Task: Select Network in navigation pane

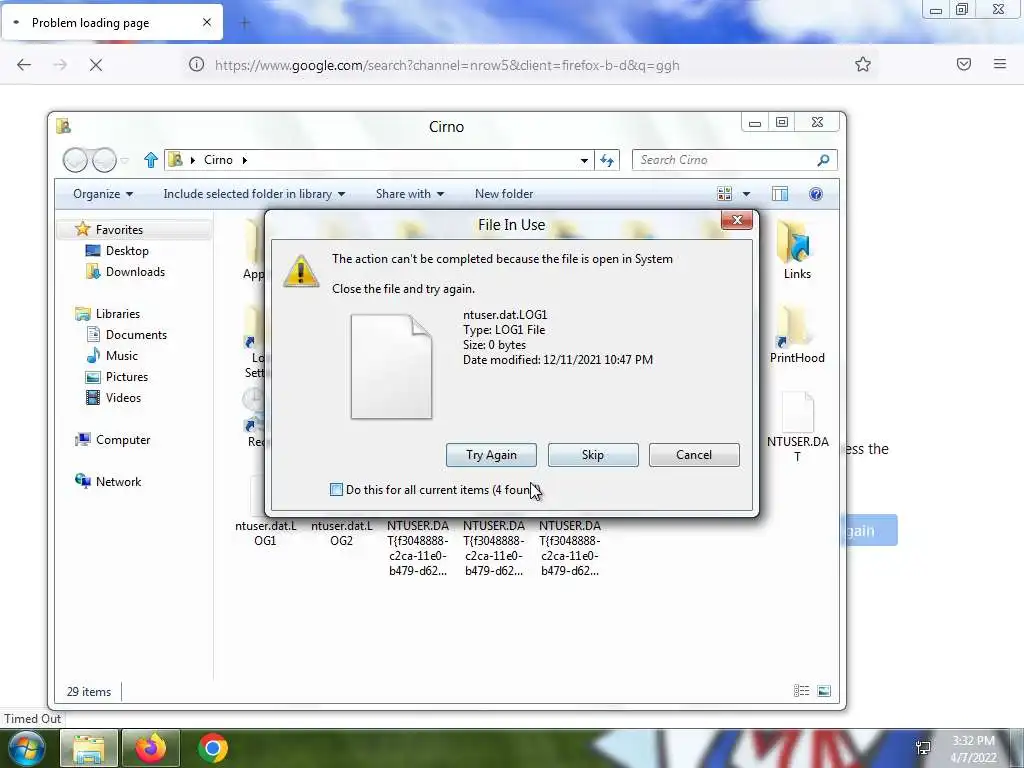Action: point(118,481)
